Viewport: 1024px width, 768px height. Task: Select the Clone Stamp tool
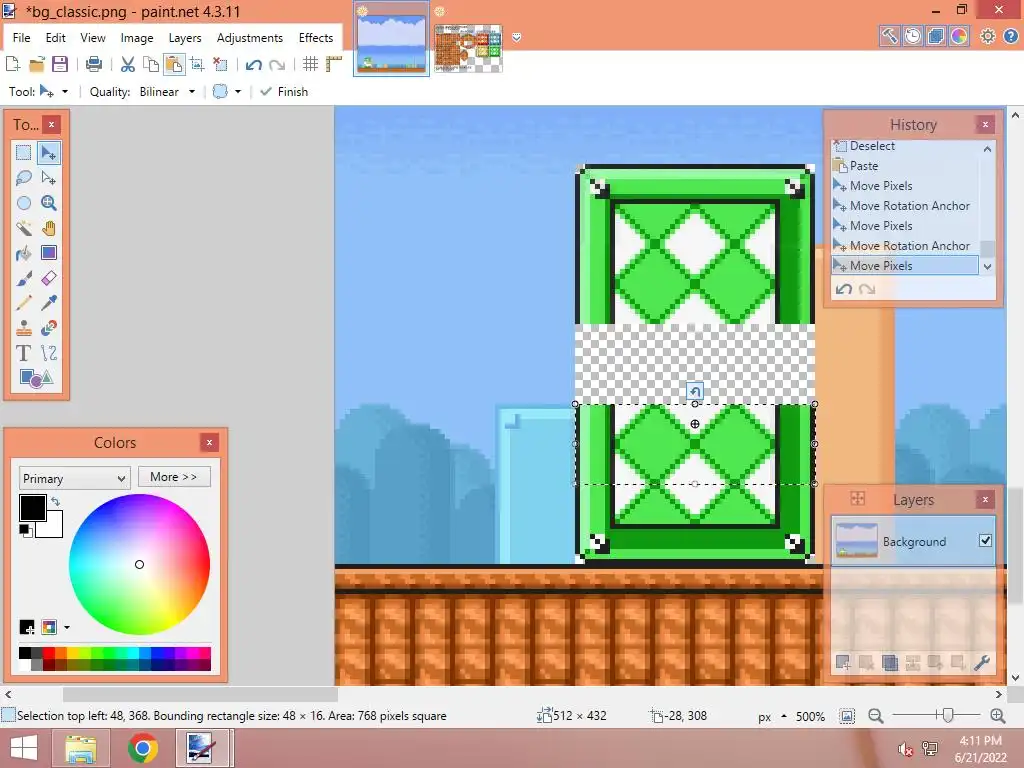[24, 328]
